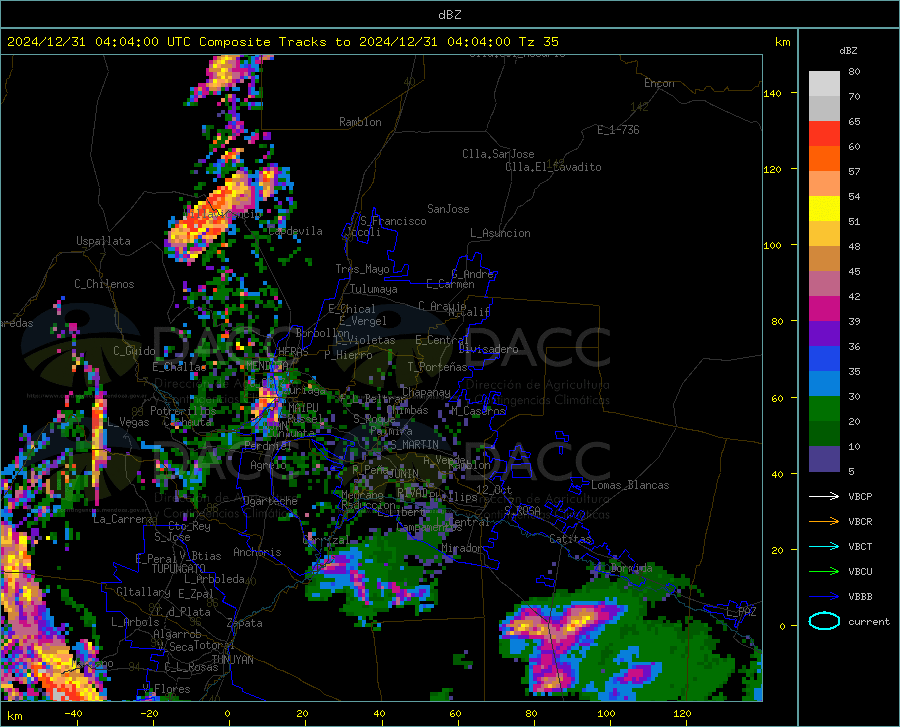
Task: Click the VBCR legend label
Action: tap(860, 522)
